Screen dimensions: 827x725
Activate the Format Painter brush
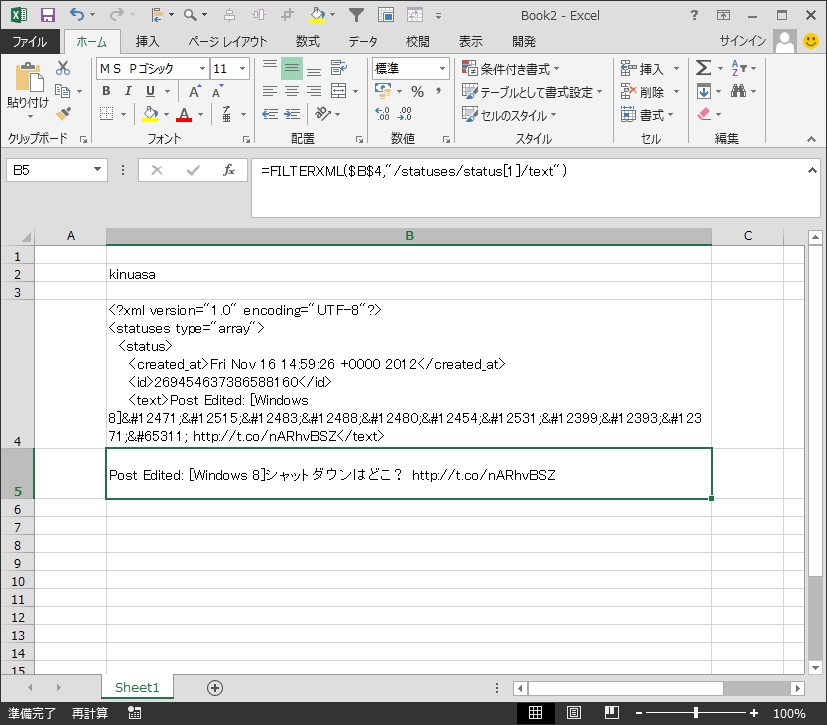[x=63, y=113]
